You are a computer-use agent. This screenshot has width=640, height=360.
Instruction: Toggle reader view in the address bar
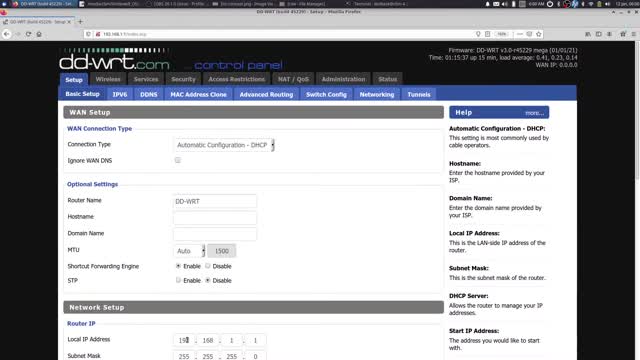(x=487, y=34)
